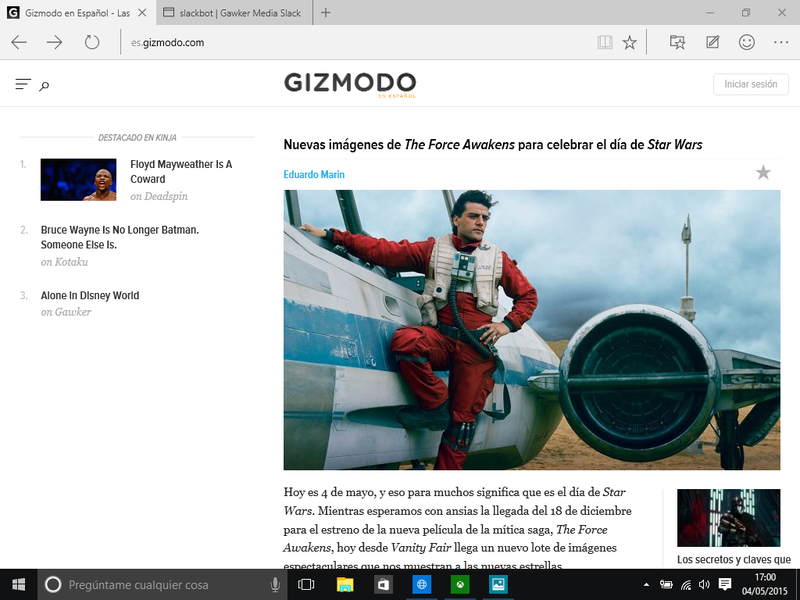The height and width of the screenshot is (600, 800).
Task: Open the volume speaker tray icon
Action: pos(704,585)
